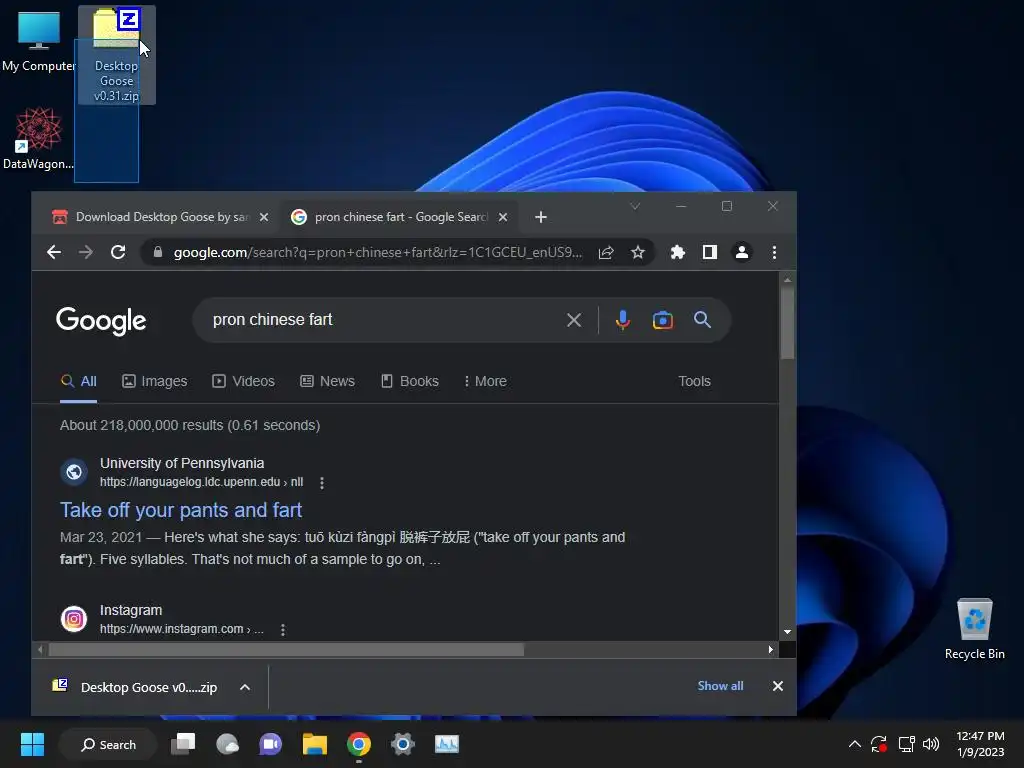Bookmark this page with the star
The image size is (1024, 768).
(x=638, y=252)
